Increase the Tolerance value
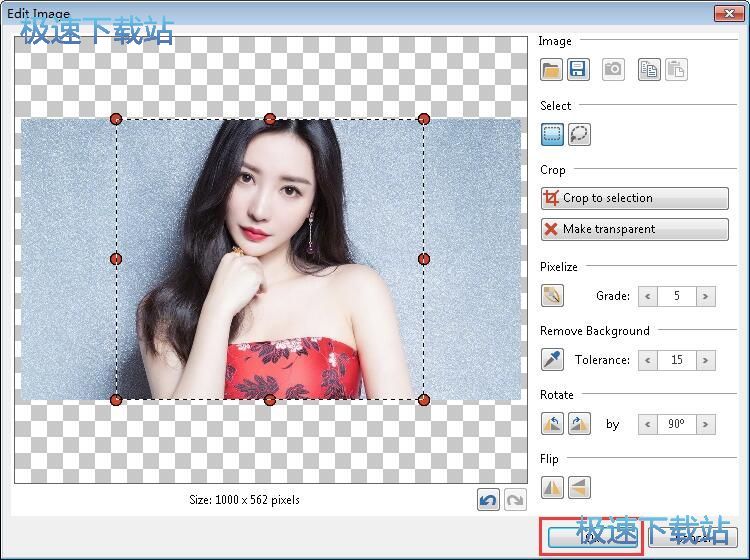The image size is (750, 560). tap(706, 360)
